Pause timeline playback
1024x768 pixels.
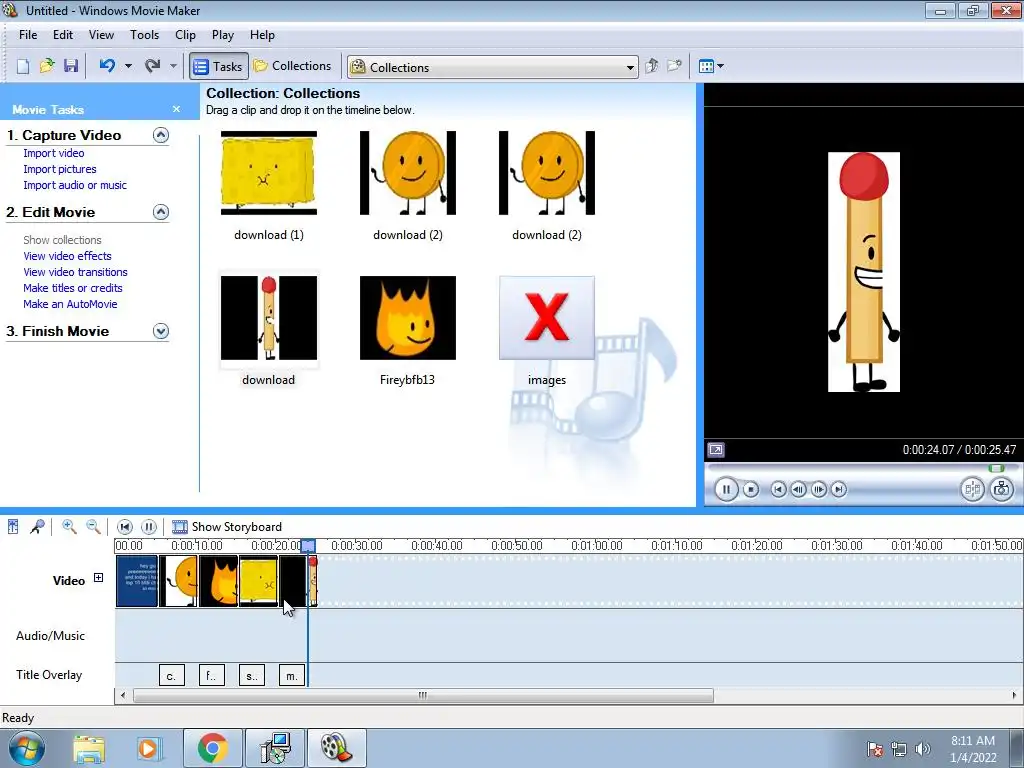tap(149, 526)
